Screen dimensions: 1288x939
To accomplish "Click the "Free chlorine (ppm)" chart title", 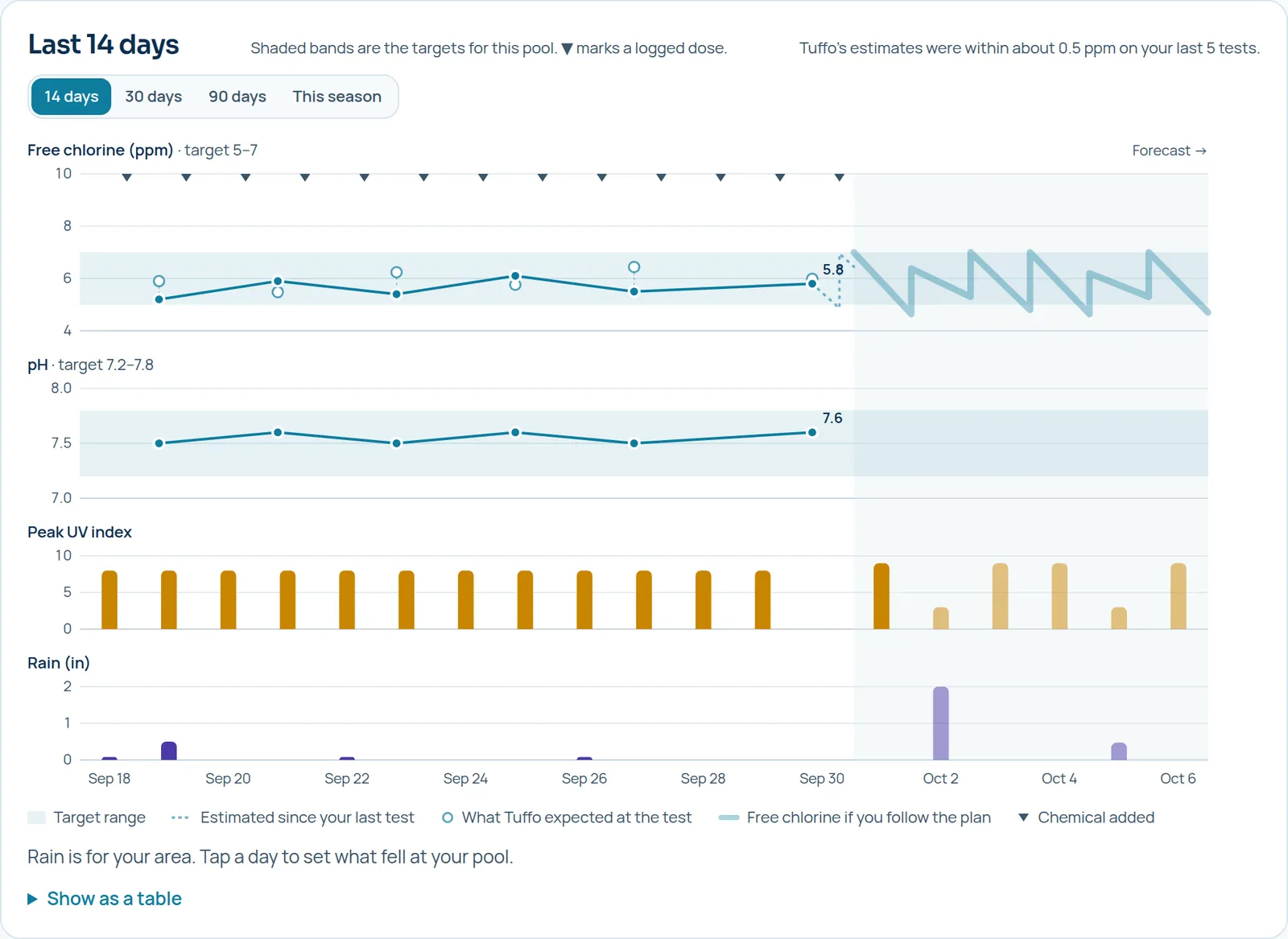I will (x=100, y=150).
